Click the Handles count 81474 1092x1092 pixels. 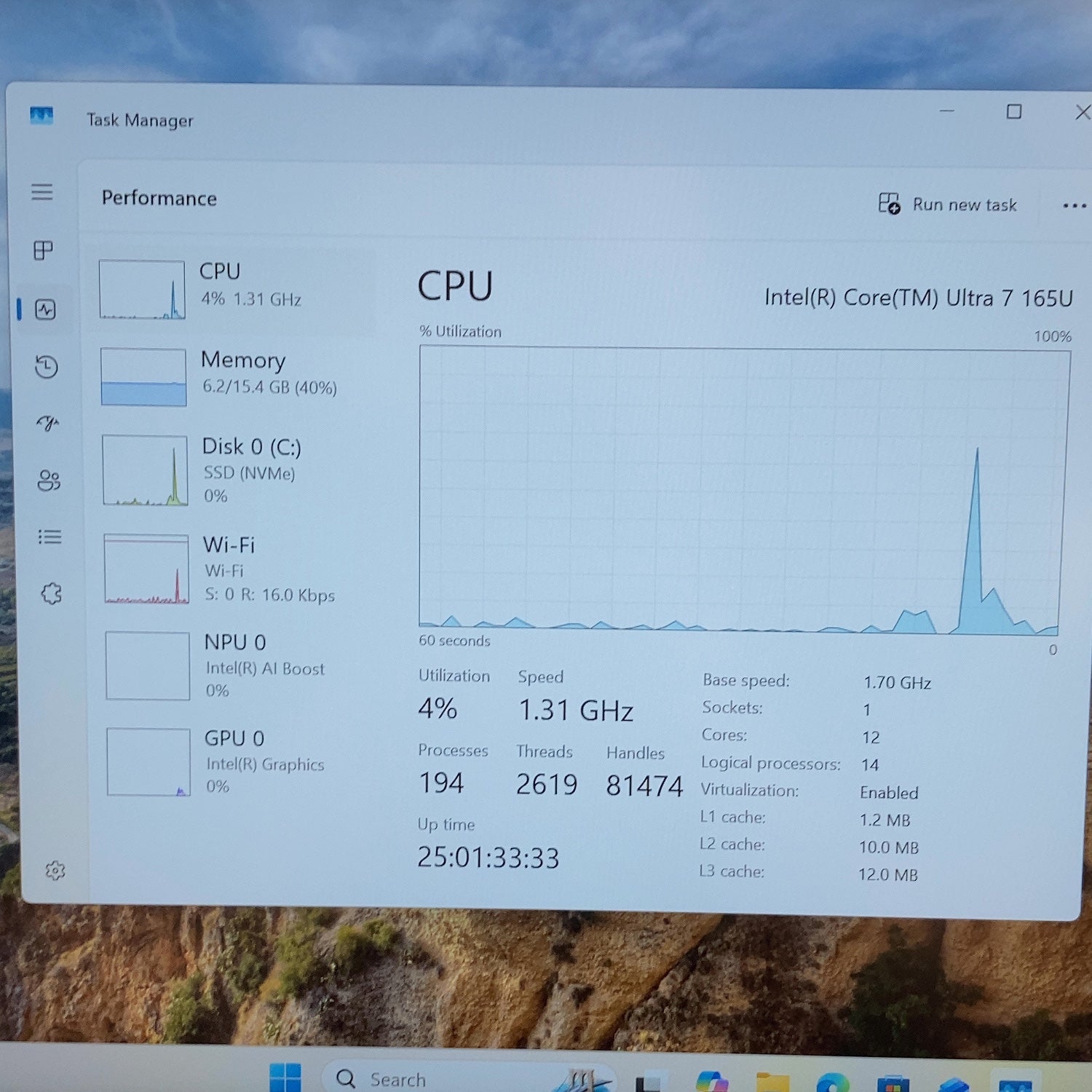point(644,786)
